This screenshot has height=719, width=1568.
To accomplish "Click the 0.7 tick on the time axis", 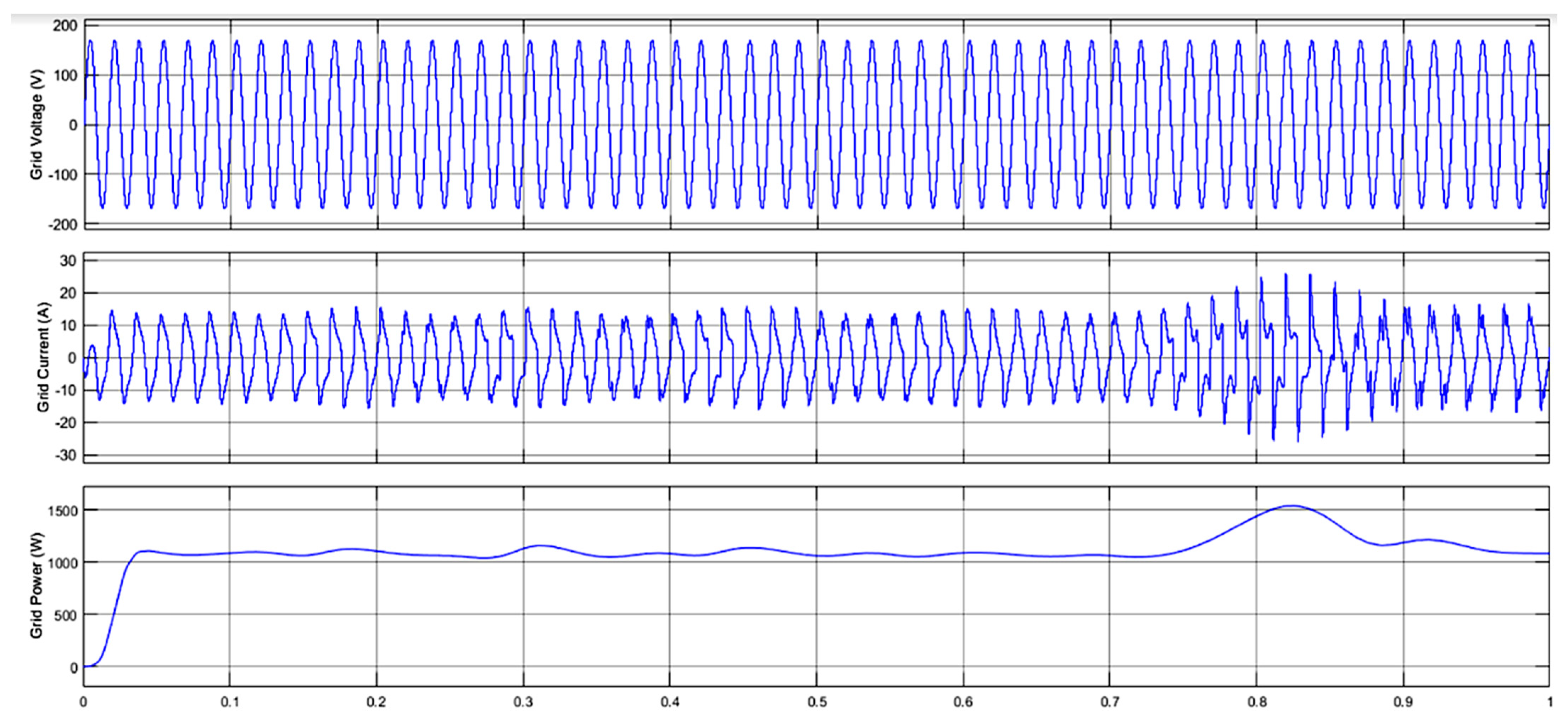I will (x=1110, y=703).
